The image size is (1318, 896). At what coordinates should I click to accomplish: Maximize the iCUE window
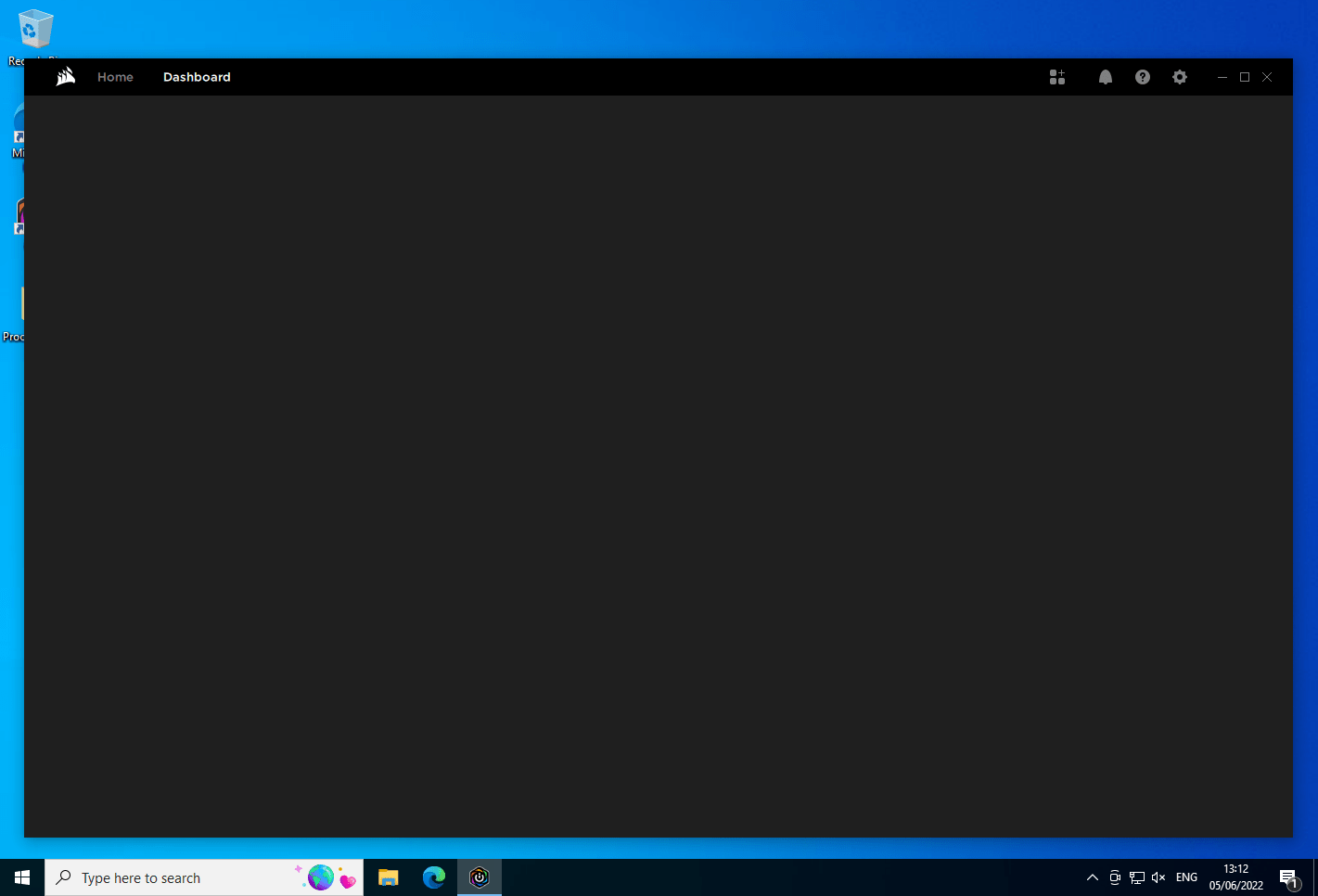(x=1245, y=77)
